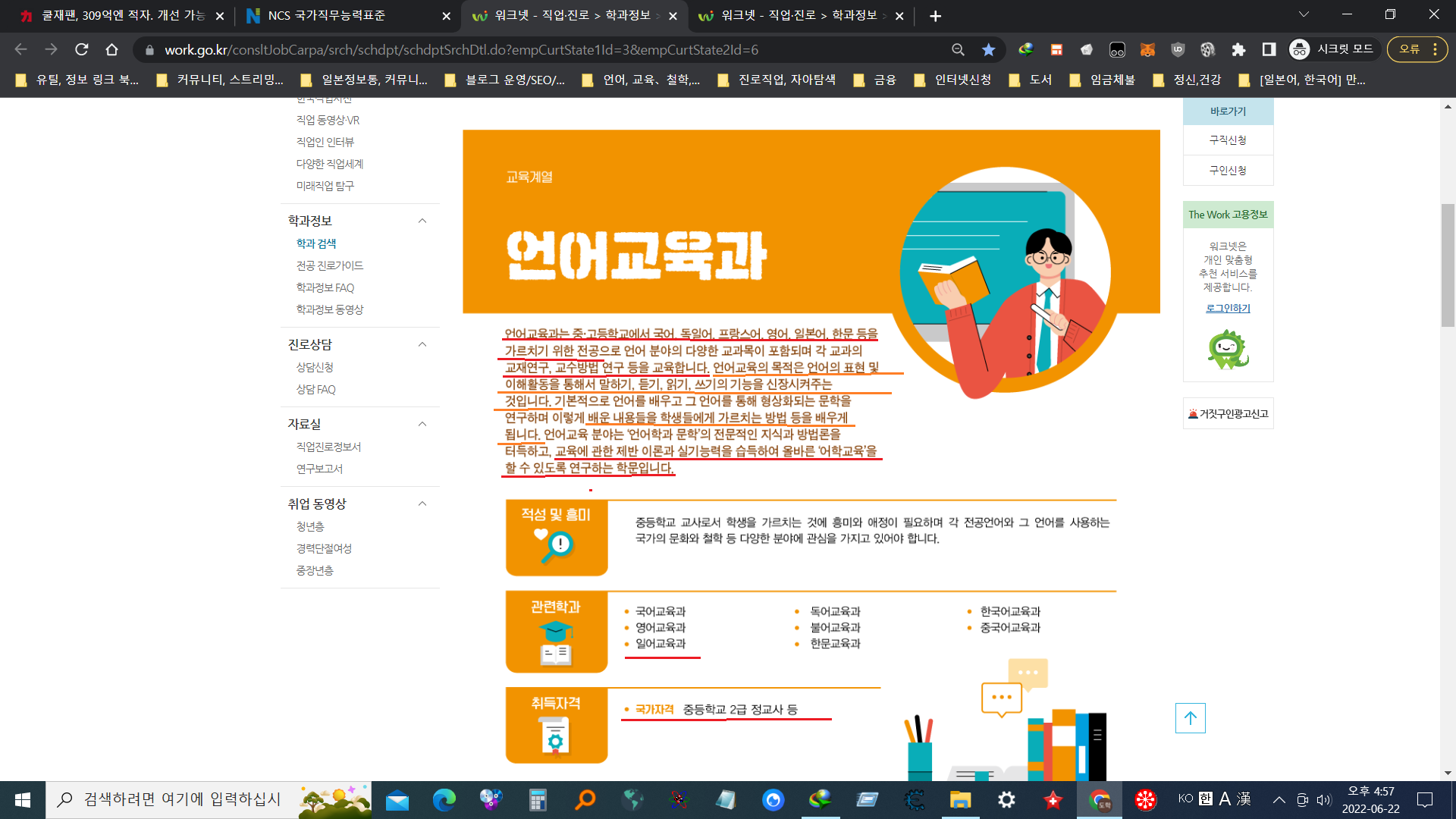
Task: Click the 구직신청 quick link button
Action: (1228, 140)
